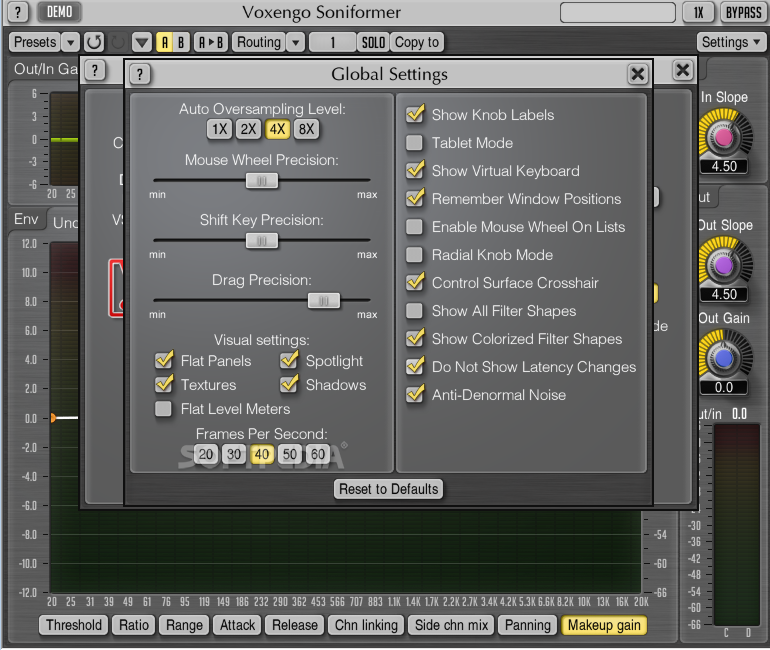
Task: Set frames per second to 30
Action: (234, 454)
